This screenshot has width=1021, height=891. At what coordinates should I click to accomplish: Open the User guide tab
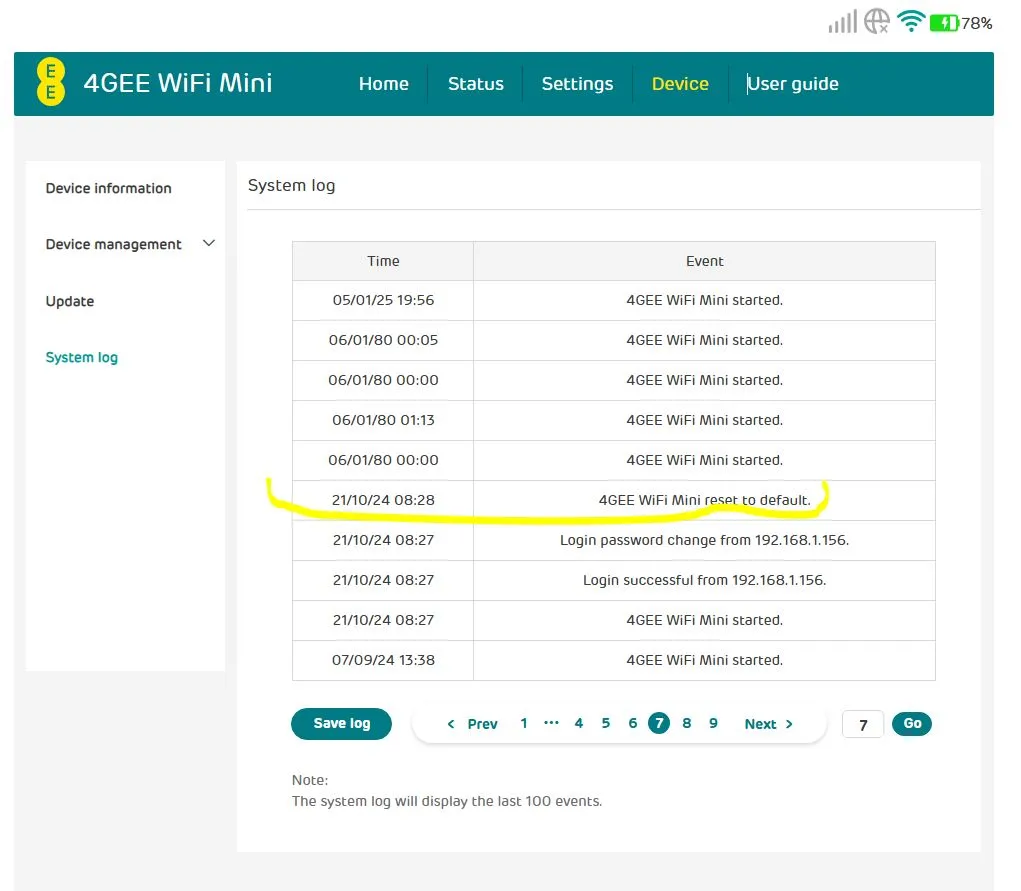792,84
